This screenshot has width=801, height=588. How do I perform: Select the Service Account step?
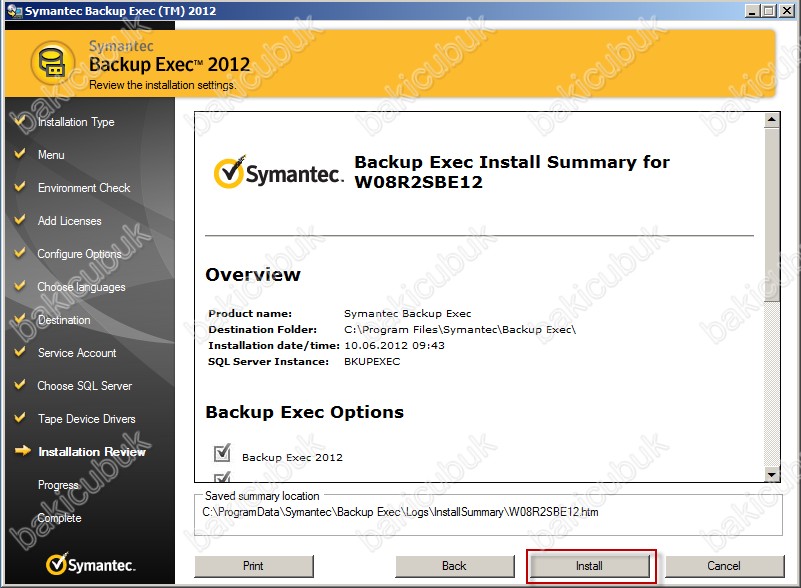tap(77, 353)
